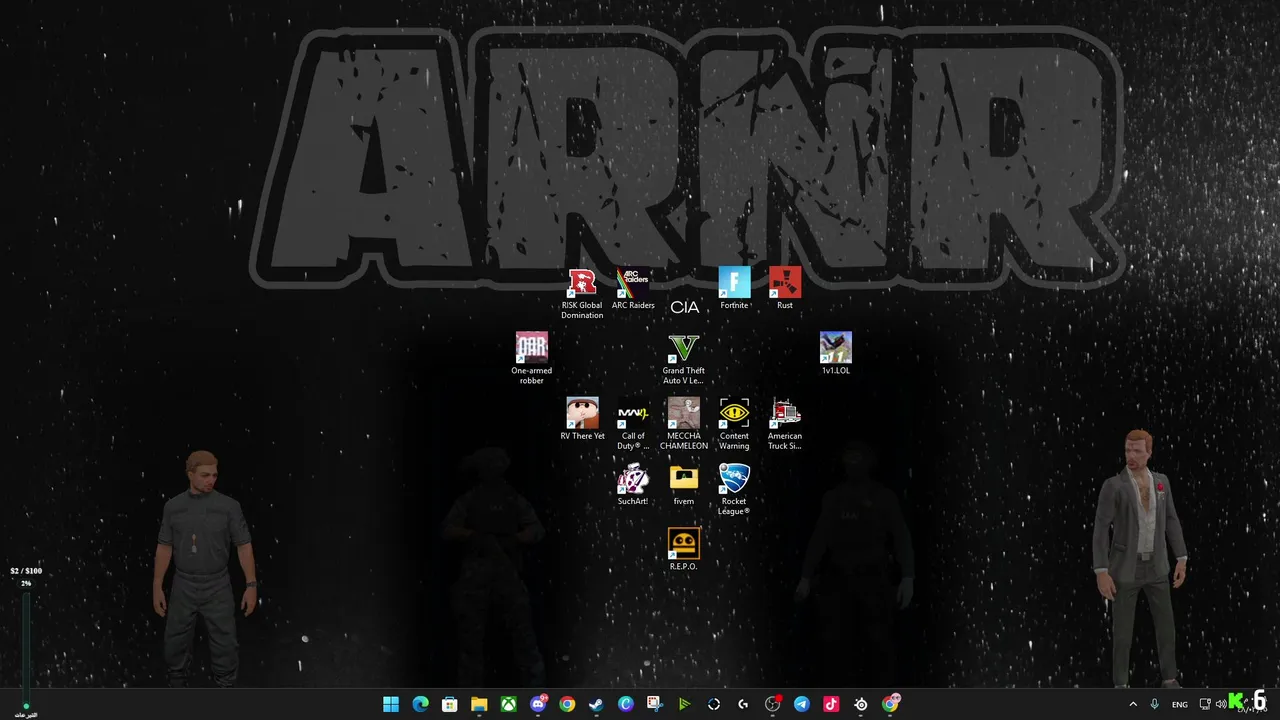Select the SuchArt! desktop shortcut

[x=633, y=484]
